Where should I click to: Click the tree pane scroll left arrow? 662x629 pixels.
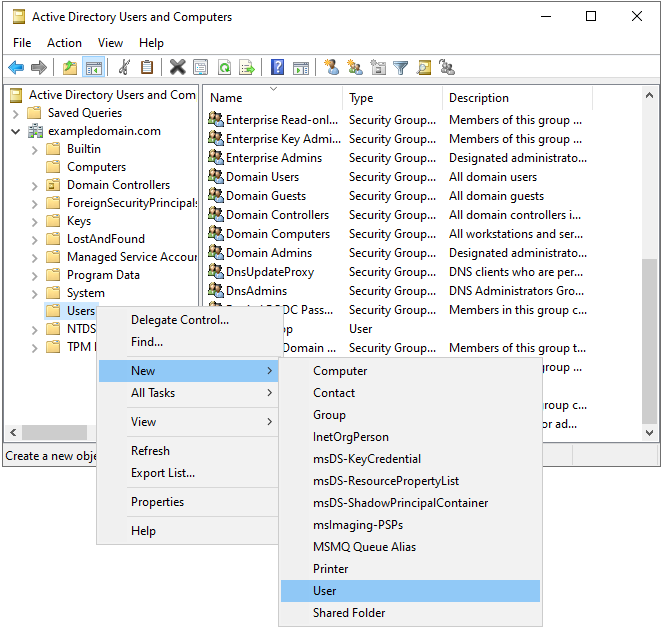13,432
